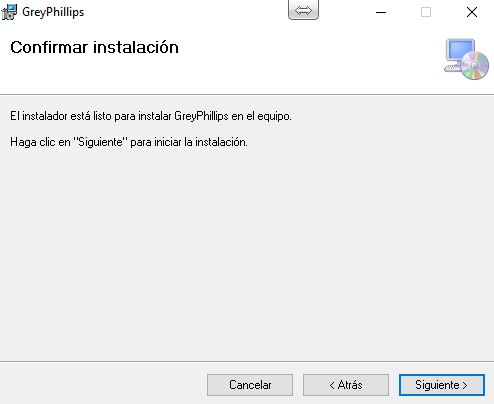Screen dimensions: 494x404
Task: Minimize the GreyPhillips installer window
Action: coord(381,12)
